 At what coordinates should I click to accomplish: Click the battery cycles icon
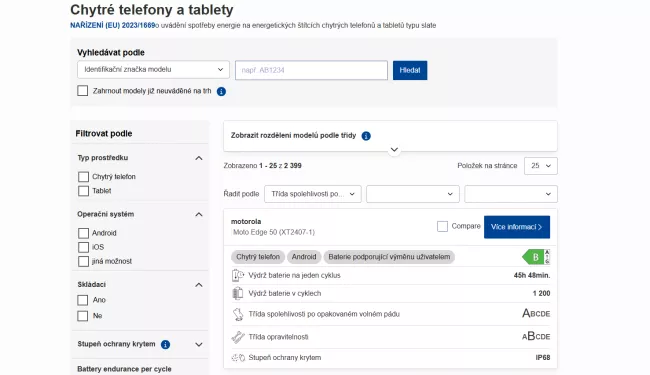click(238, 293)
